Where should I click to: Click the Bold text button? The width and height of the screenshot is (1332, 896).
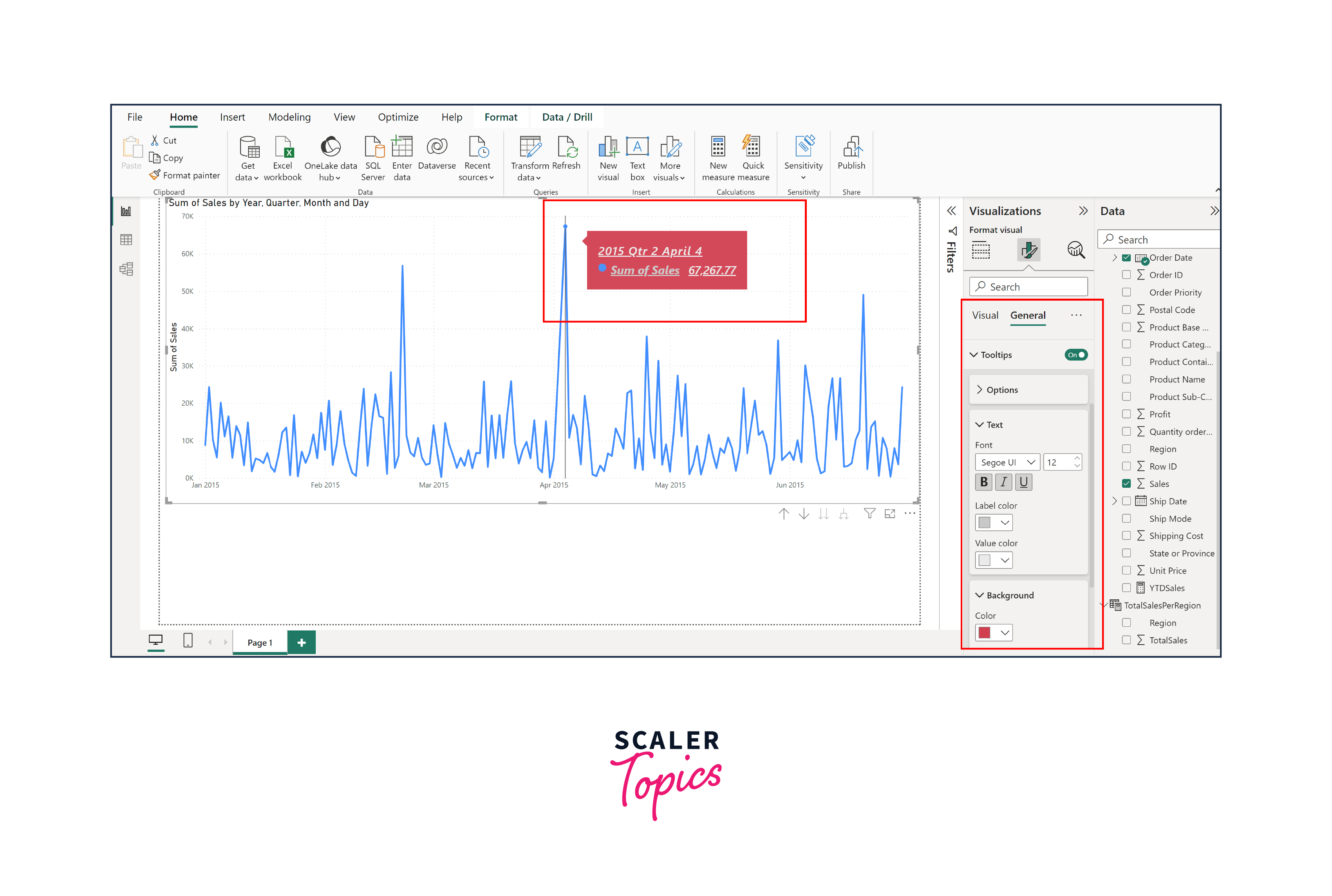tap(983, 482)
